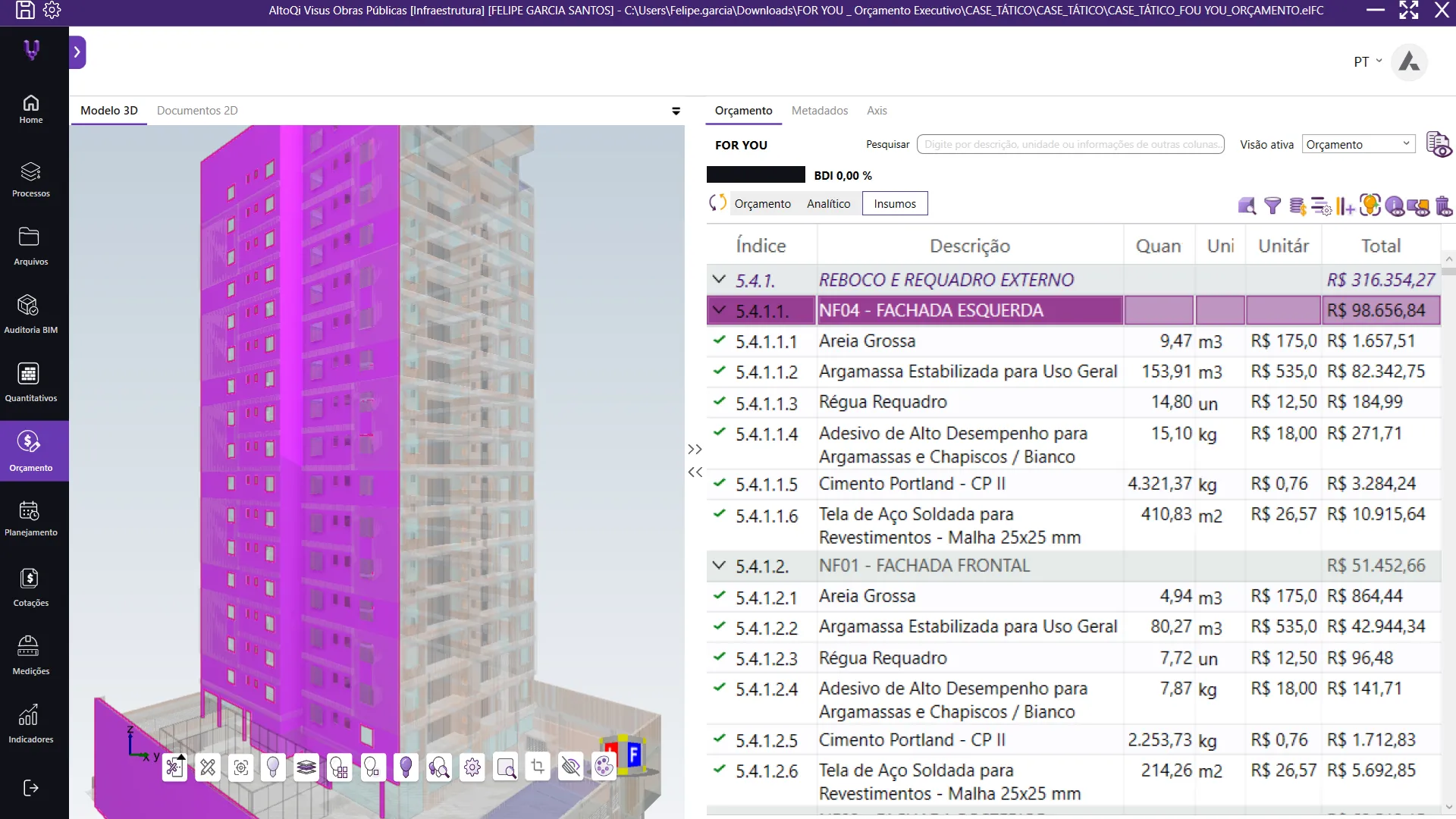Open the Cotações sidebar module
The image size is (1456, 819).
[30, 587]
